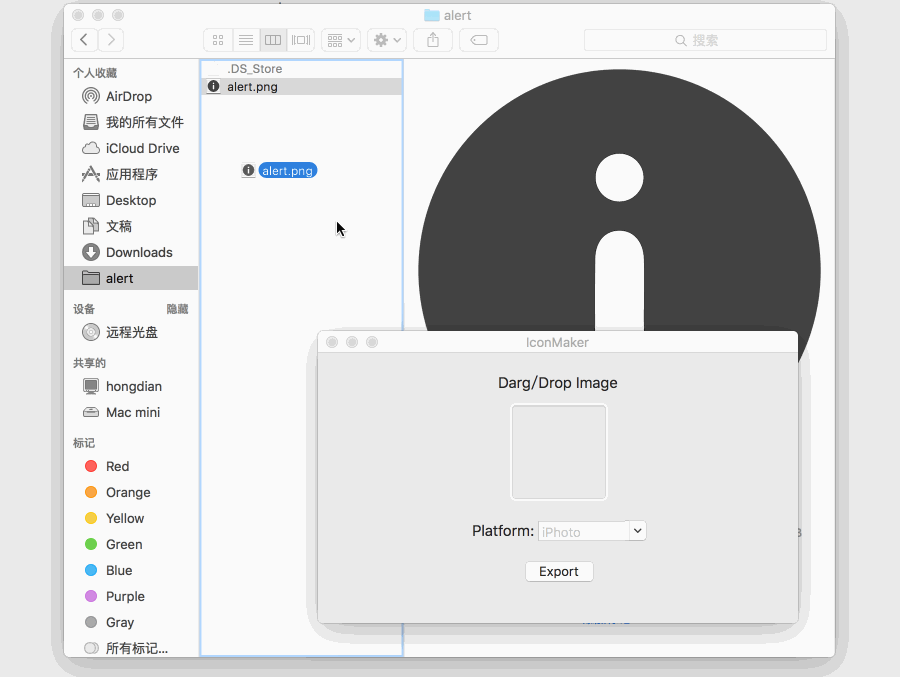
Task: Close the IconMaker window
Action: pos(332,342)
